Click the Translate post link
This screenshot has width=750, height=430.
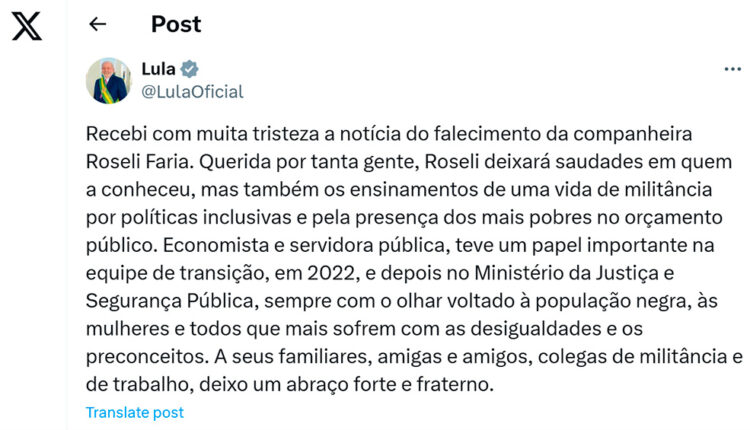(x=134, y=412)
